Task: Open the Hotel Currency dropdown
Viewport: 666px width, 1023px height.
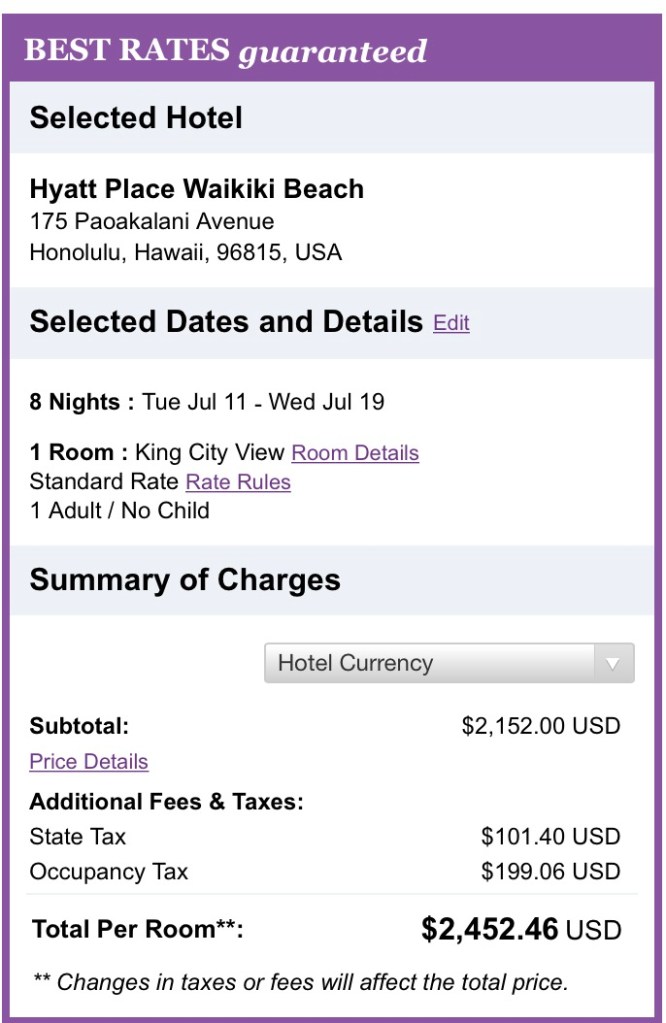Action: coord(430,663)
